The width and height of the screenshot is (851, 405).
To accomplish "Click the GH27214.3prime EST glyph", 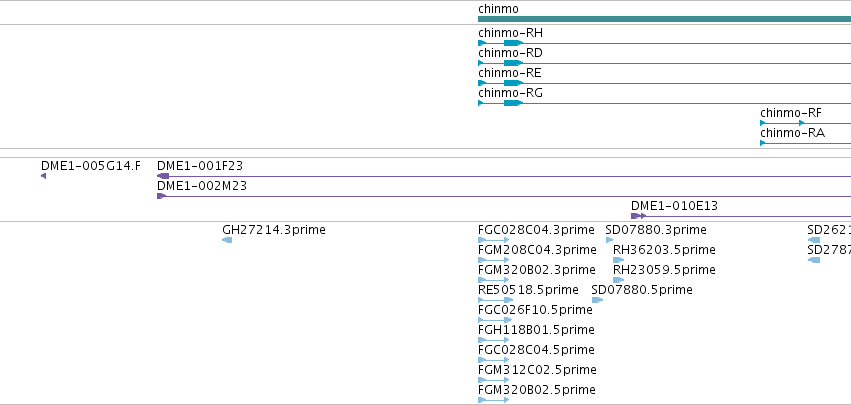I will point(227,240).
